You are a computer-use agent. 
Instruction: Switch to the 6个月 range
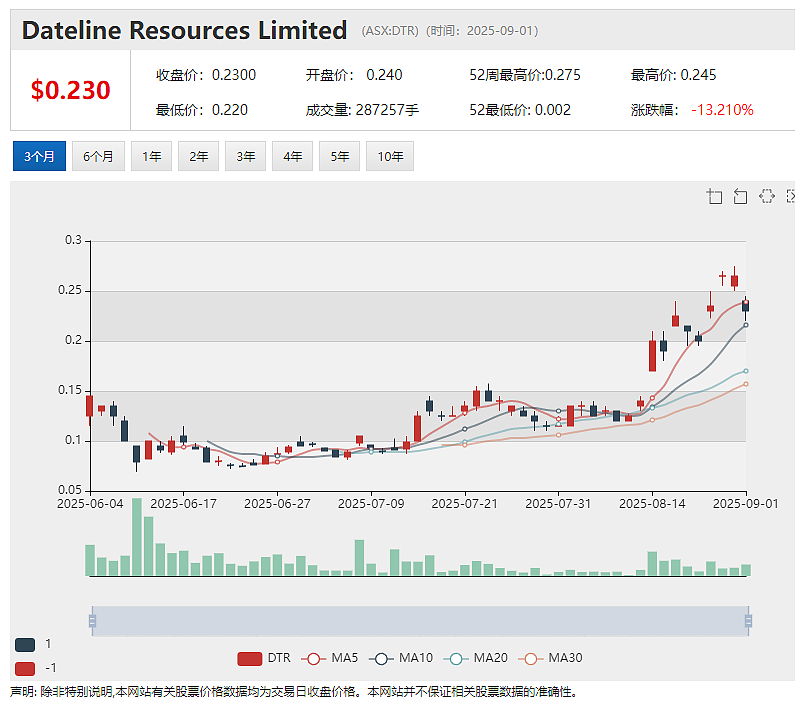(98, 156)
